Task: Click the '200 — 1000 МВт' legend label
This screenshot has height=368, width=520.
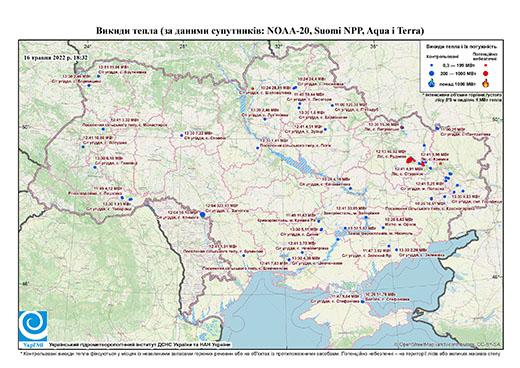Action: 458,73
